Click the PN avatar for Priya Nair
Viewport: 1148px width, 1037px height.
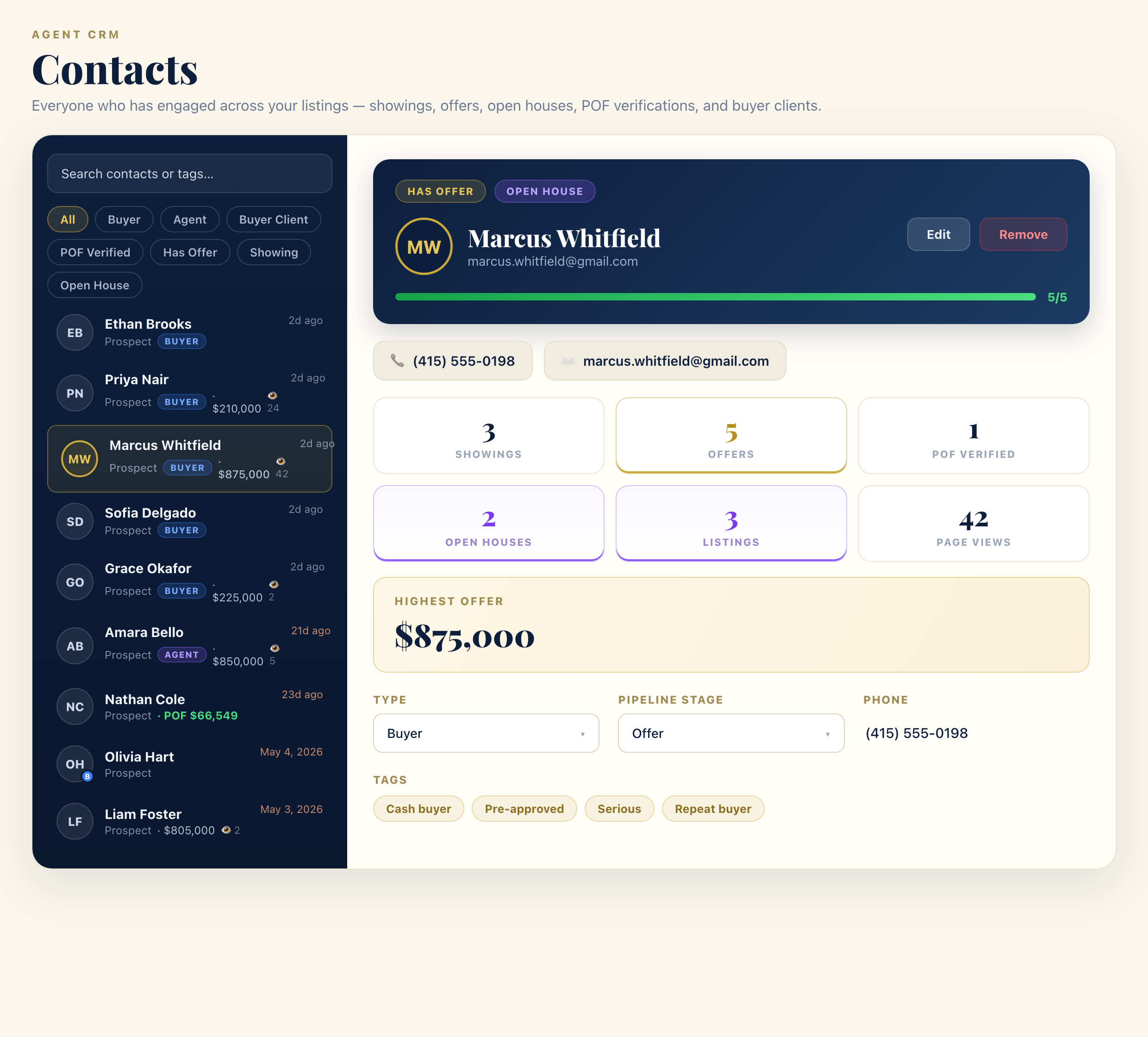[75, 393]
